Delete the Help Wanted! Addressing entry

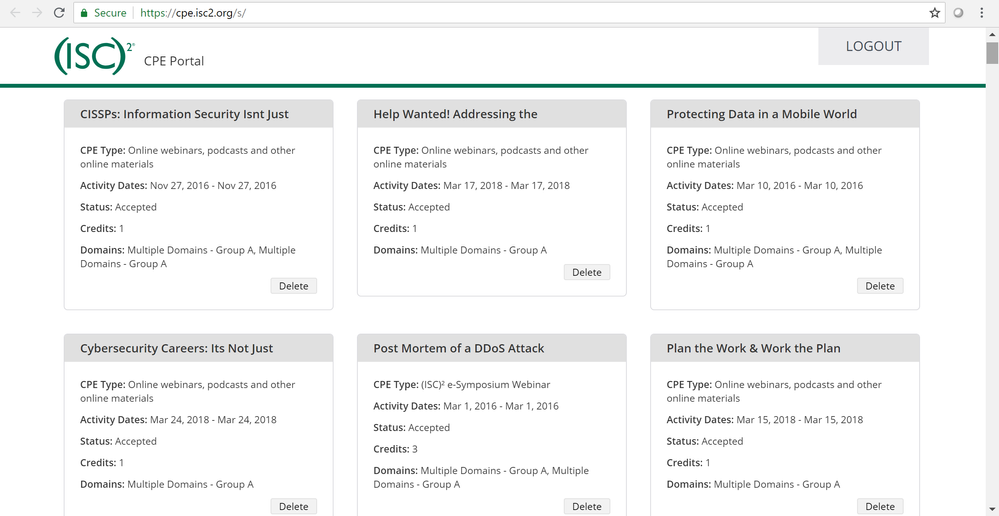[x=586, y=272]
